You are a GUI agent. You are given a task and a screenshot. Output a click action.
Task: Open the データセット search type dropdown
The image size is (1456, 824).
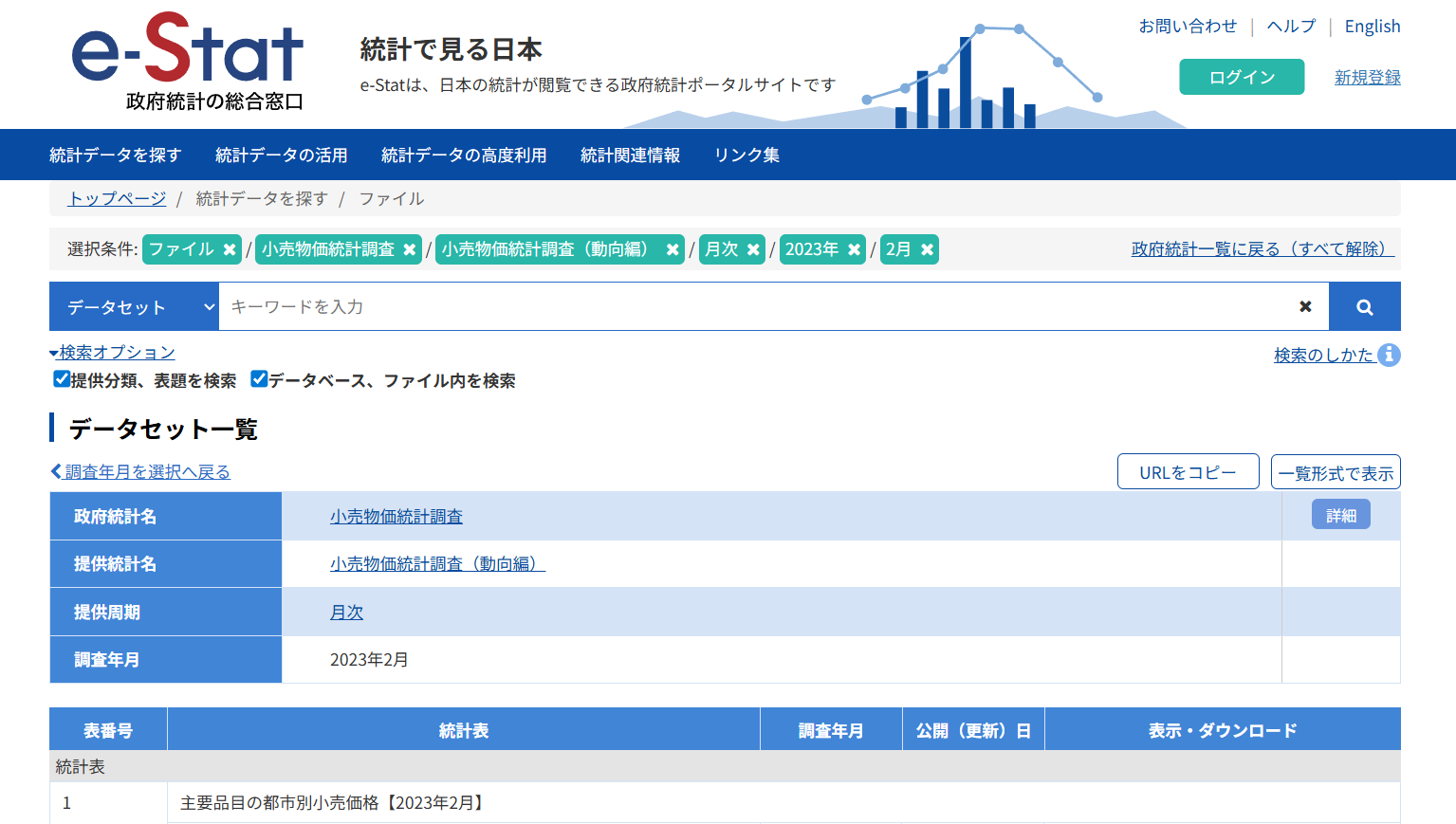point(134,306)
